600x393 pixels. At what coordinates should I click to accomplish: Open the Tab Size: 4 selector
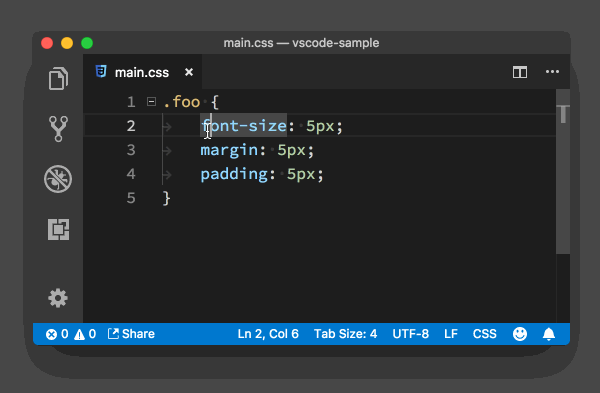tap(346, 334)
